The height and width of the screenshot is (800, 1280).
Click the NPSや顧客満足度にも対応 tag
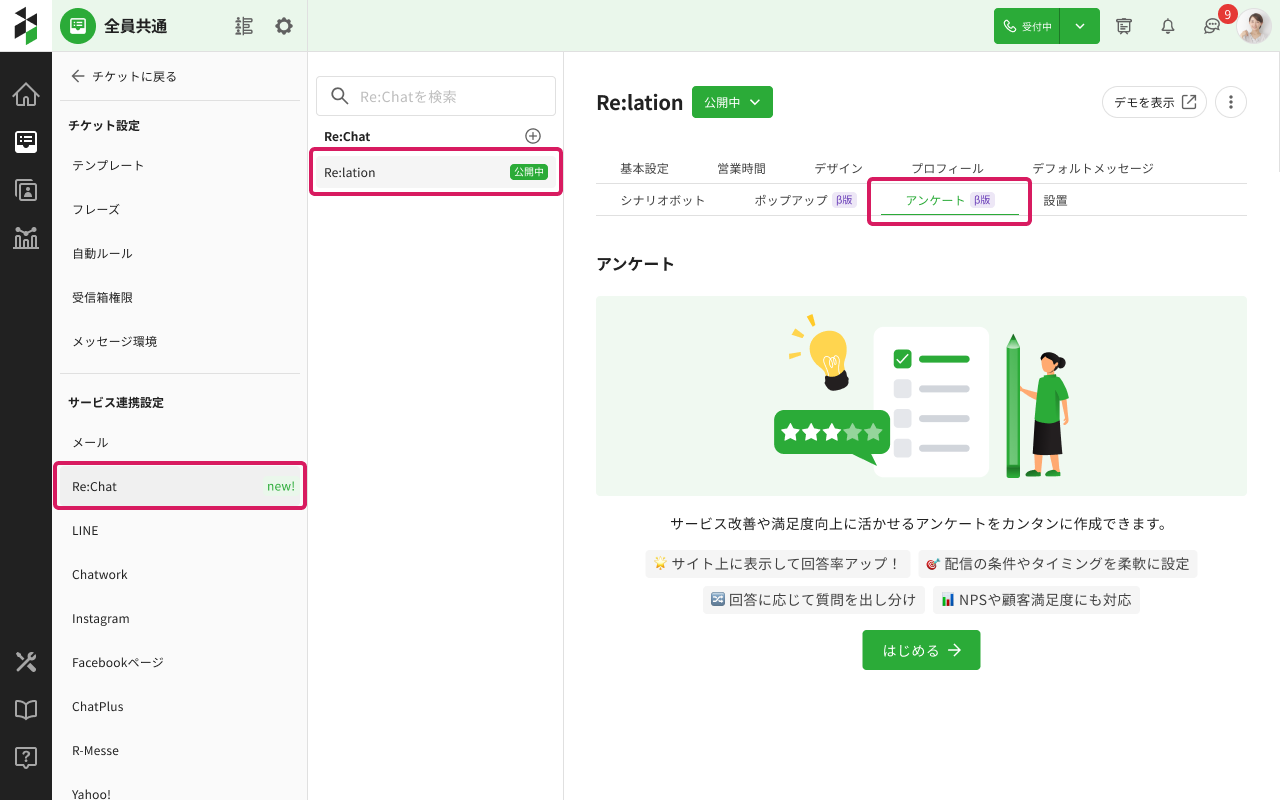1036,600
